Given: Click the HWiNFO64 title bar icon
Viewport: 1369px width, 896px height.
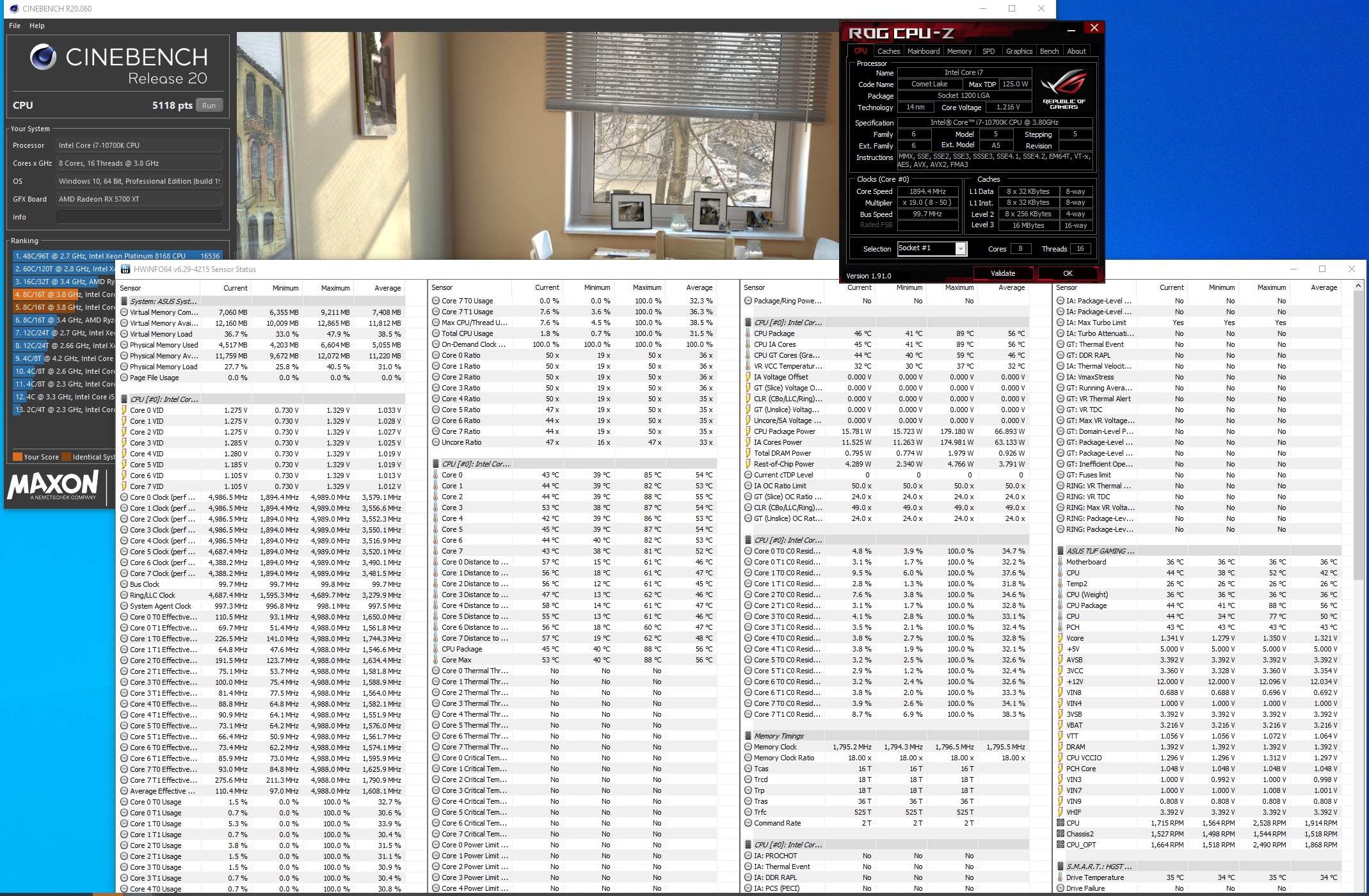Looking at the screenshot, I should (x=125, y=269).
